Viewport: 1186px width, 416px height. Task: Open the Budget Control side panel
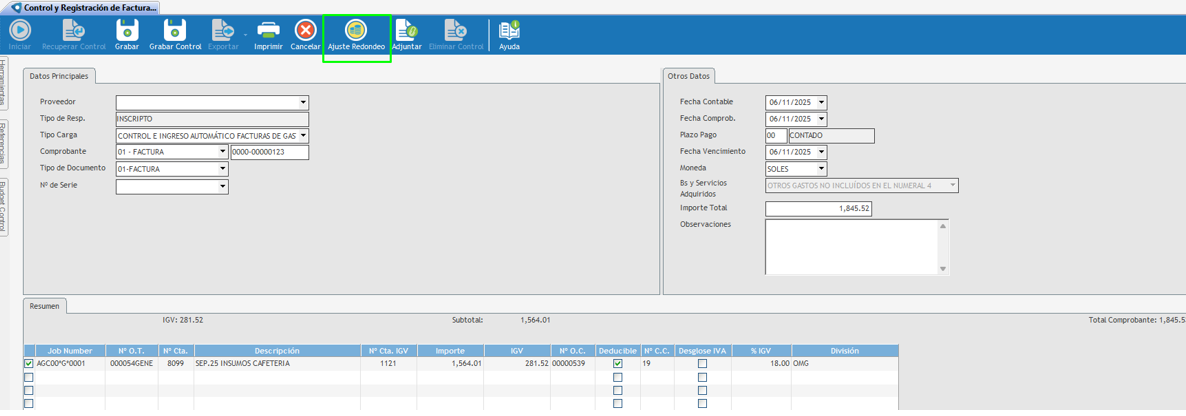tap(4, 206)
